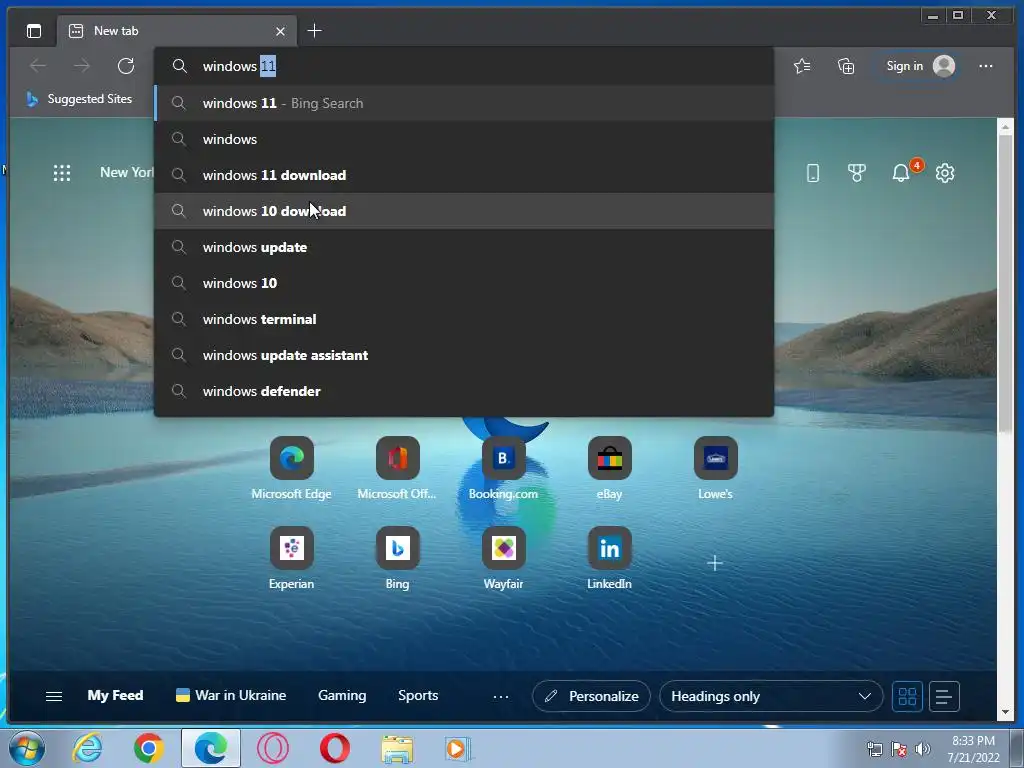Open the tab actions menu icon
Viewport: 1024px width, 768px height.
(x=34, y=31)
